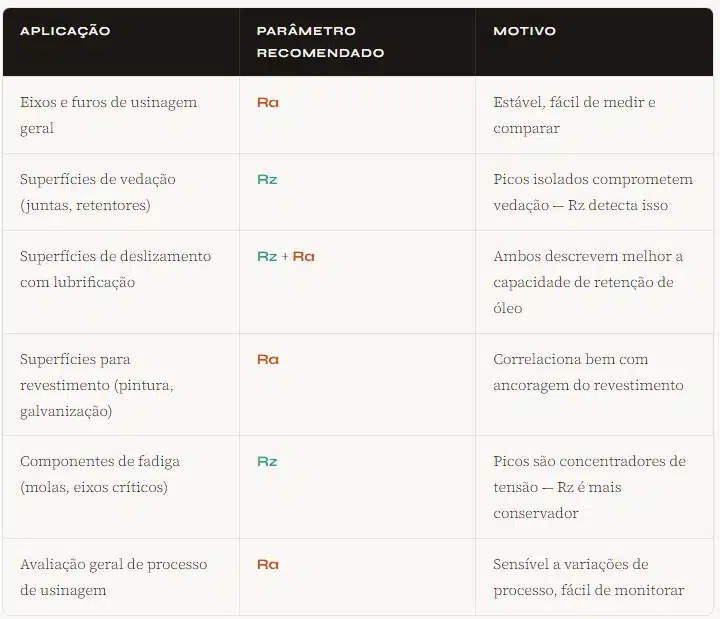Viewport: 720px width, 619px height.
Task: Select the 'Superfícies para revestimento' cell
Action: pyautogui.click(x=96, y=385)
